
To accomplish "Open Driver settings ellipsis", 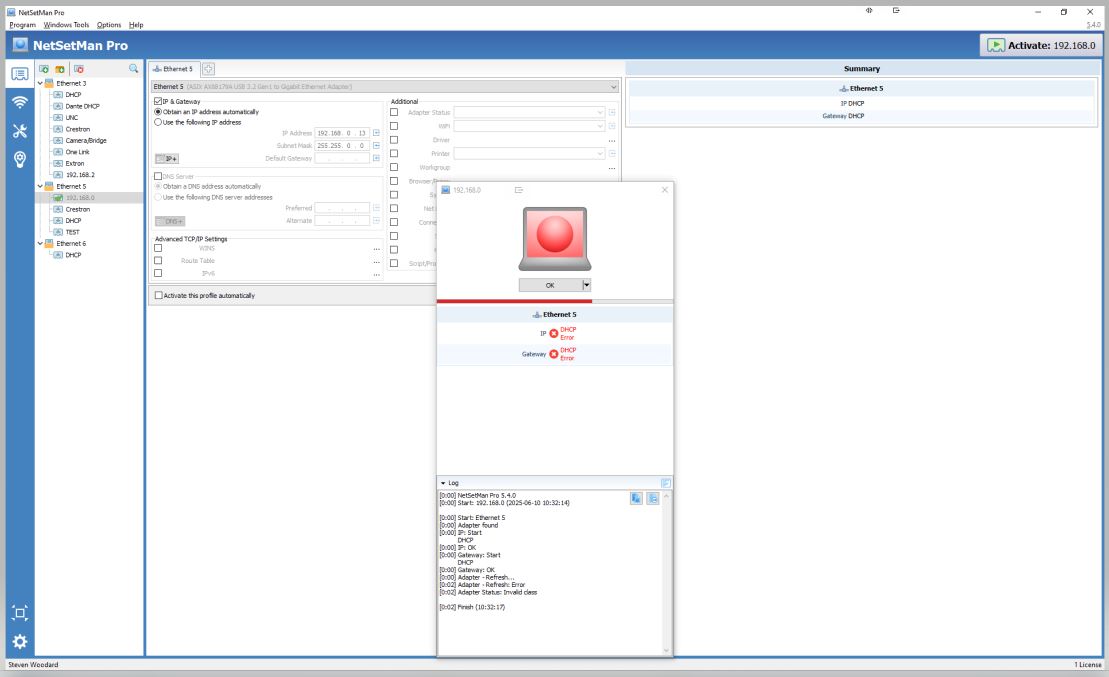I will pos(612,140).
